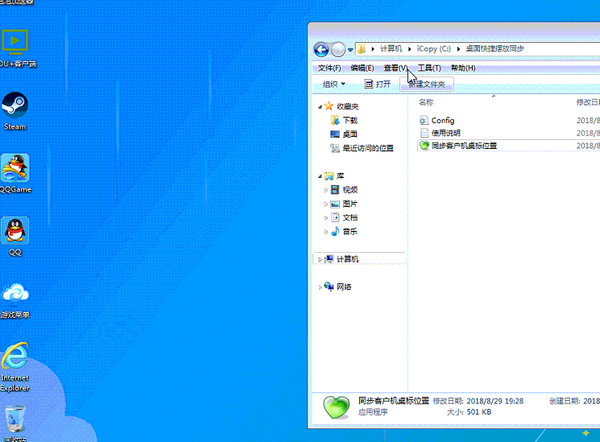This screenshot has height=442, width=600.
Task: Expand the arrow after iCopy (C:) breadcrumb
Action: (458, 49)
